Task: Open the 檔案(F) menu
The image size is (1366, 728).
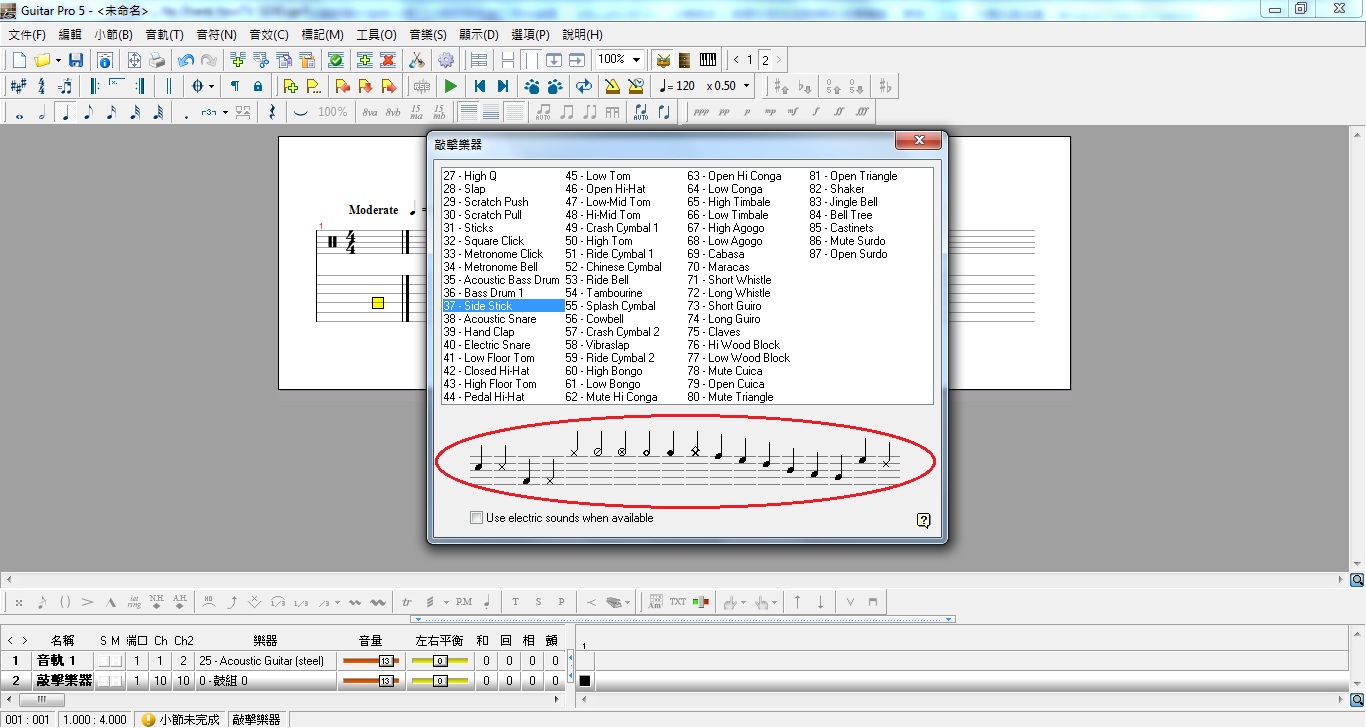Action: point(27,35)
